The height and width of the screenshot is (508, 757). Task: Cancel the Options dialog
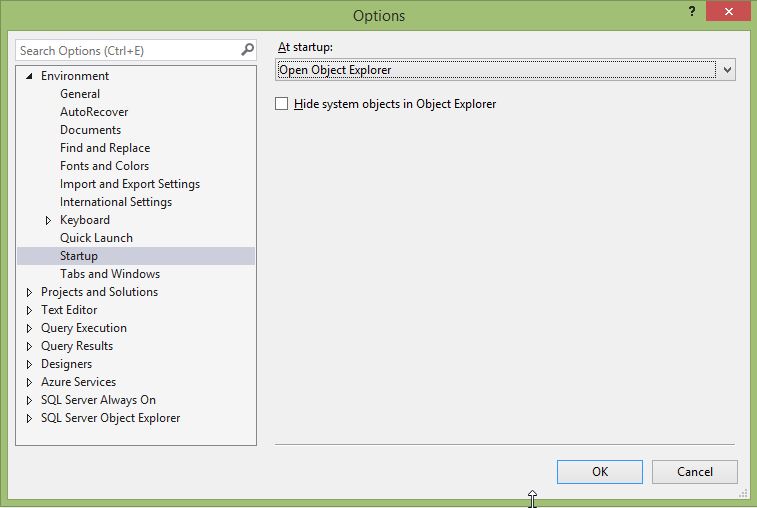(694, 472)
